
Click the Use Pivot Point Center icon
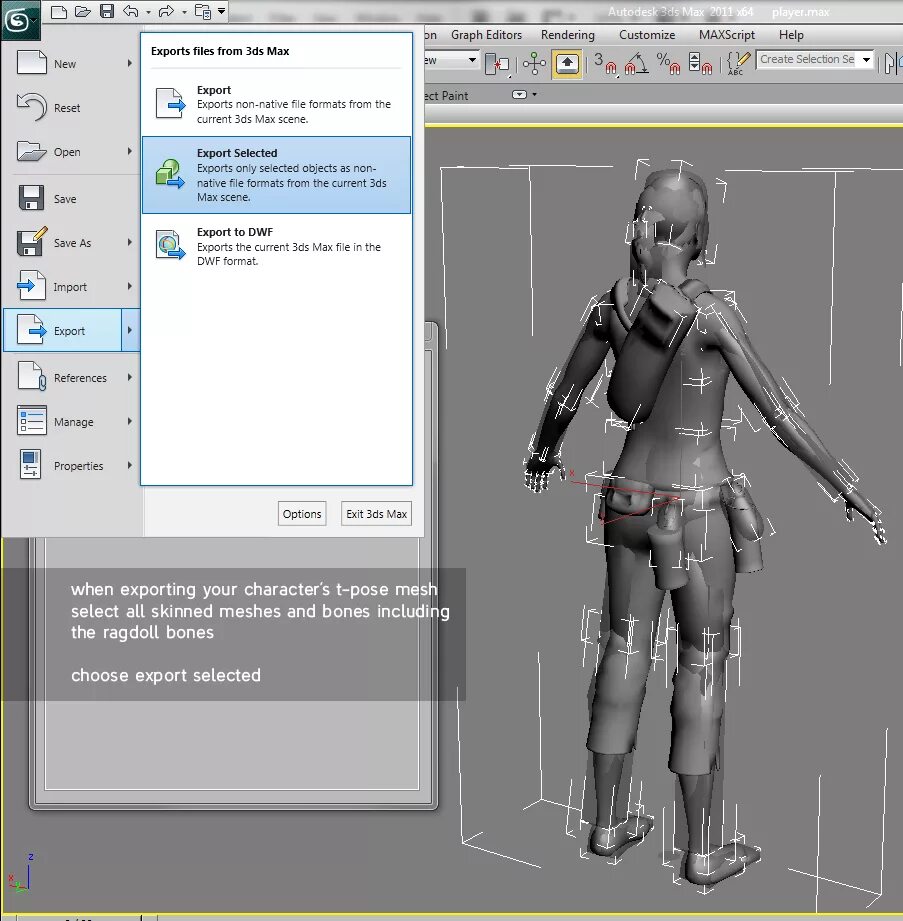coord(497,63)
